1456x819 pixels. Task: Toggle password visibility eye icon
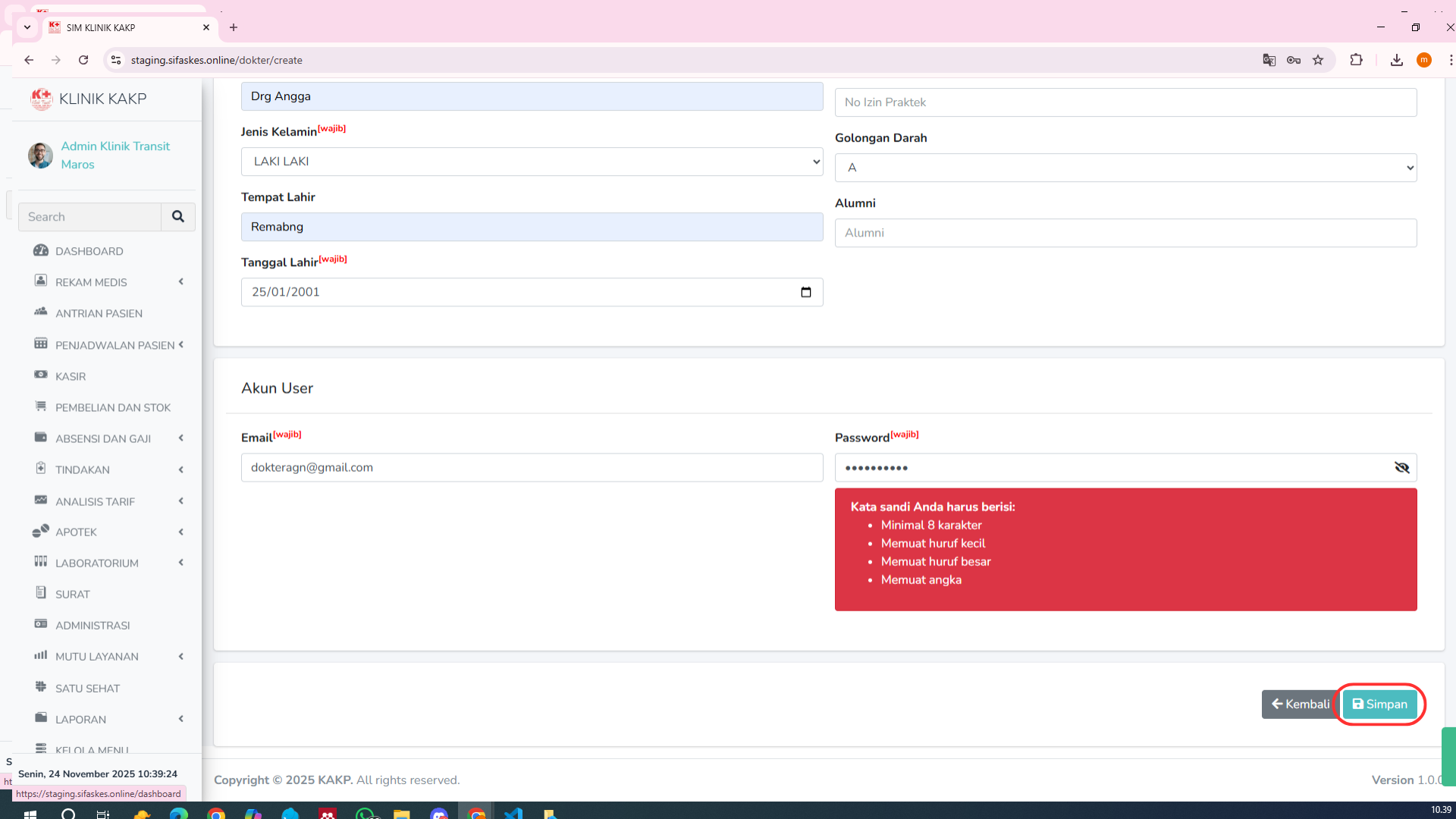tap(1401, 467)
